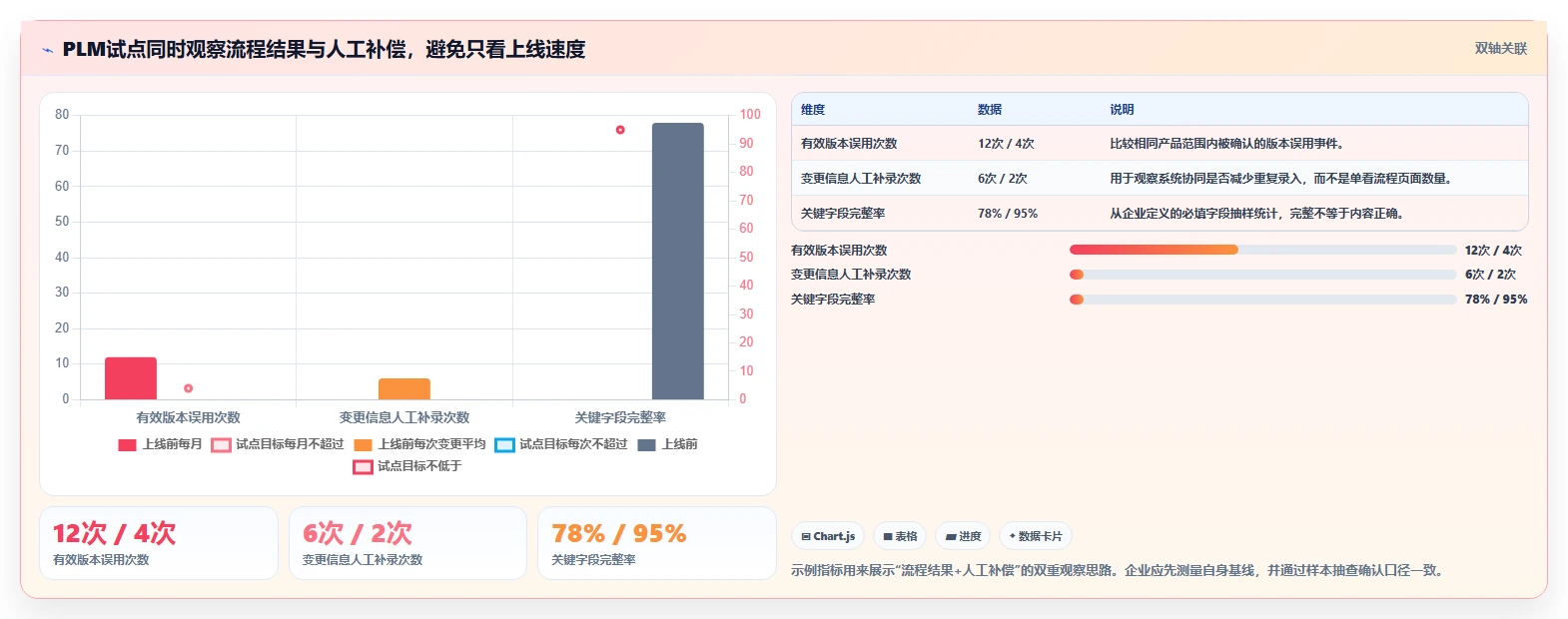This screenshot has width=1568, height=619.
Task: Click the description starting 比较相同产品范围内
Action: (1226, 144)
